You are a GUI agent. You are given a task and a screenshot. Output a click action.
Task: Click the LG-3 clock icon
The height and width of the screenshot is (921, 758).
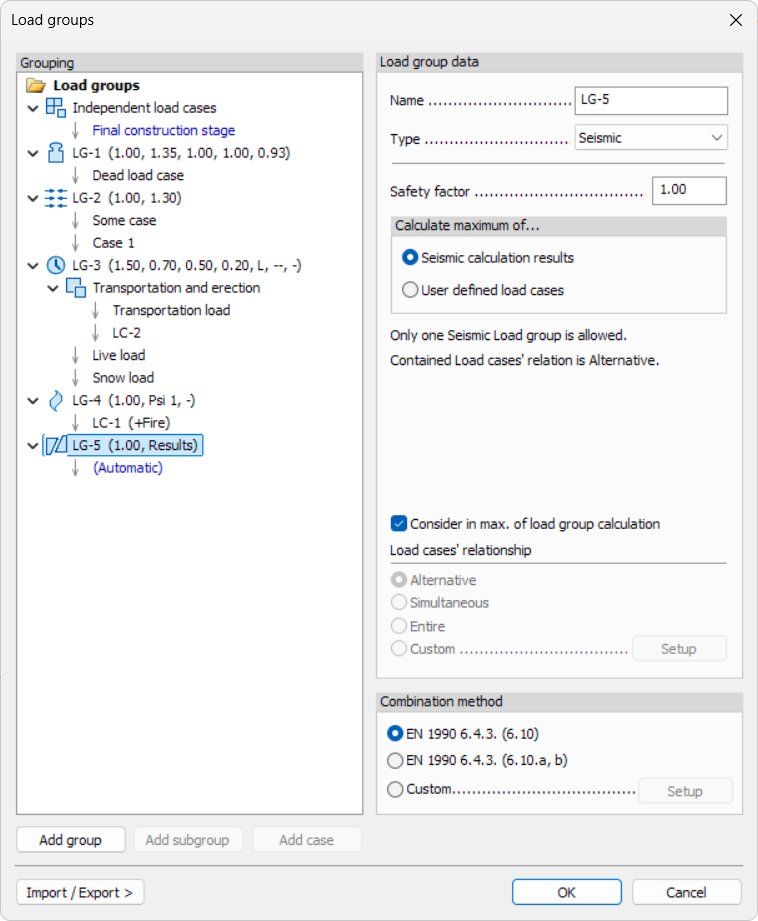56,266
